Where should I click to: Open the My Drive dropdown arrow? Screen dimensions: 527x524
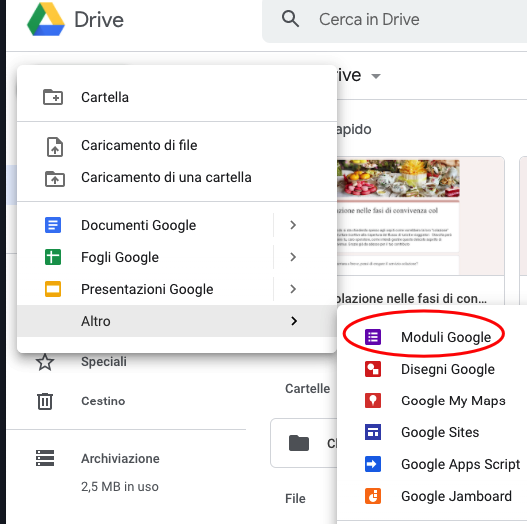coord(376,76)
